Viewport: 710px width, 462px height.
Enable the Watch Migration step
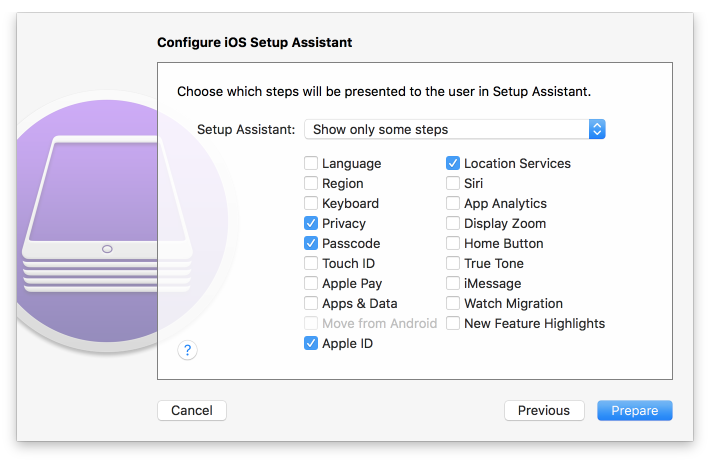(x=453, y=303)
